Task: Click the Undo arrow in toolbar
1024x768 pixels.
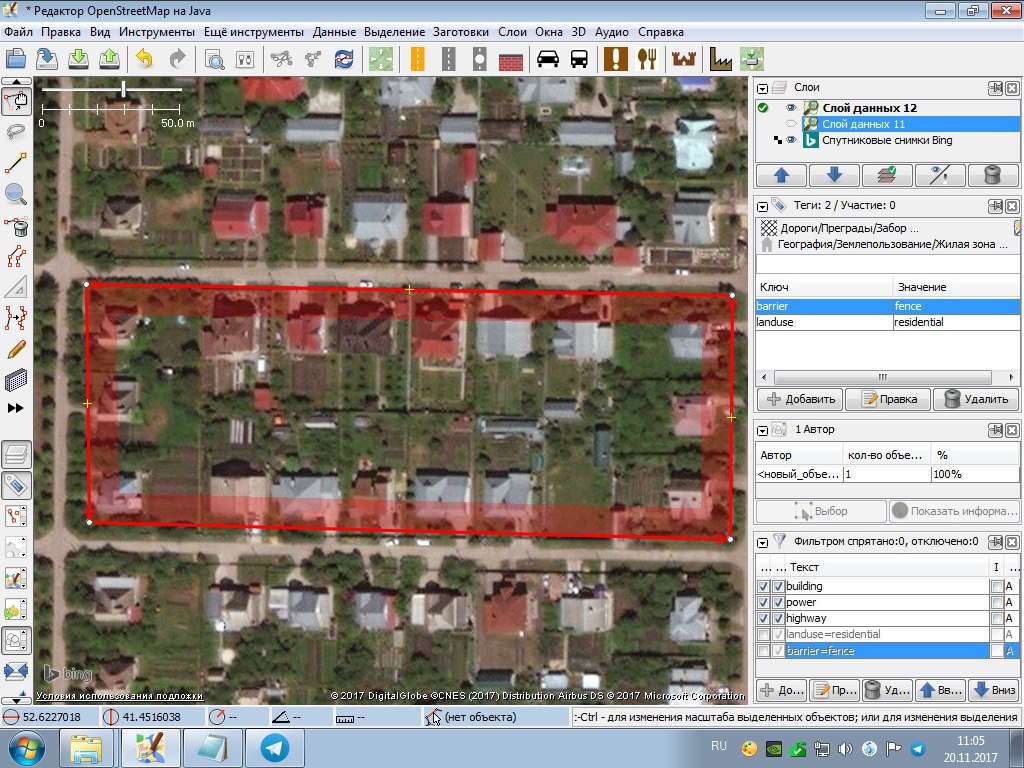Action: (145, 59)
